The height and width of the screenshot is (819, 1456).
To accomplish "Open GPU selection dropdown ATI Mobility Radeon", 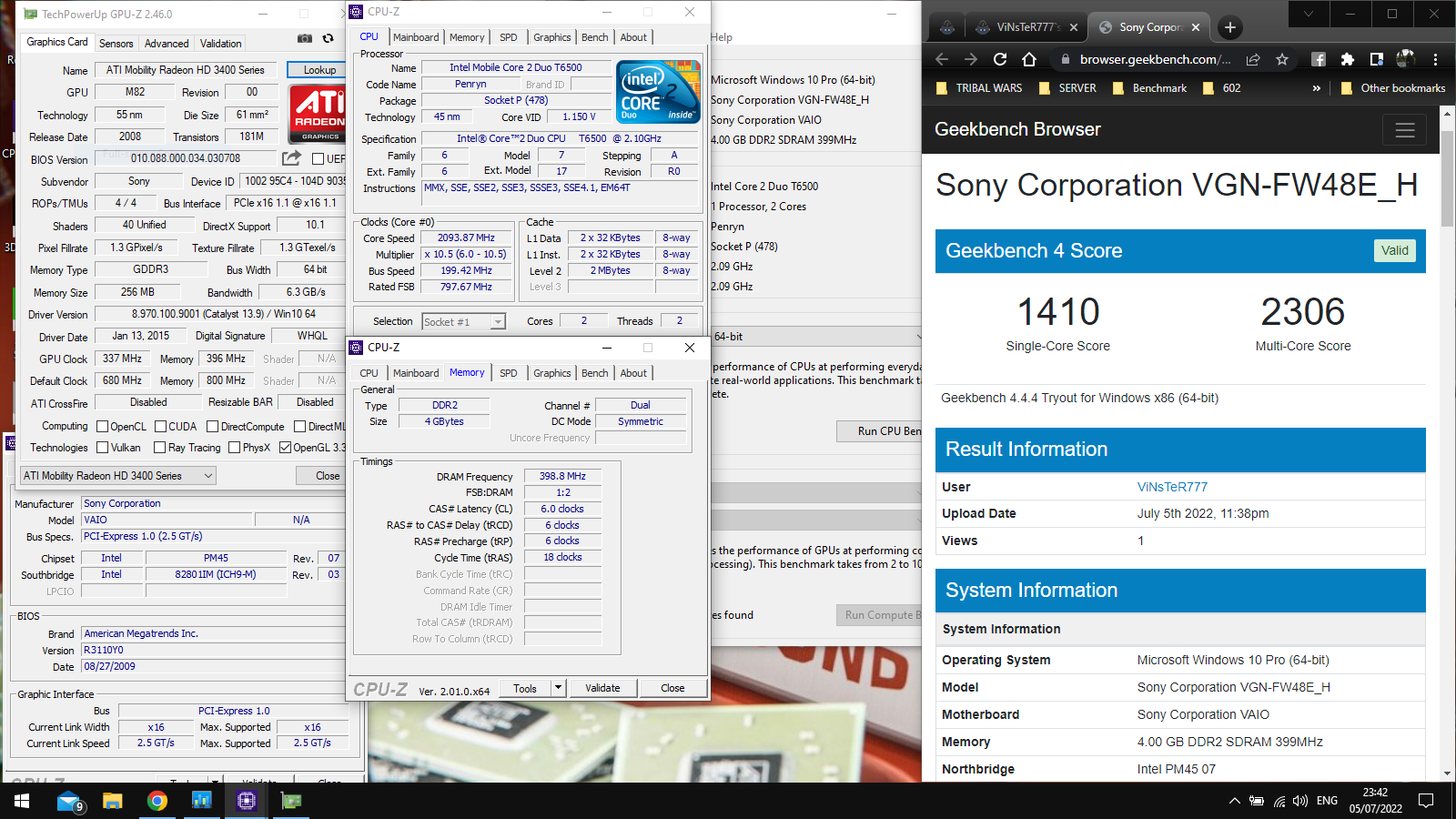I will 118,475.
